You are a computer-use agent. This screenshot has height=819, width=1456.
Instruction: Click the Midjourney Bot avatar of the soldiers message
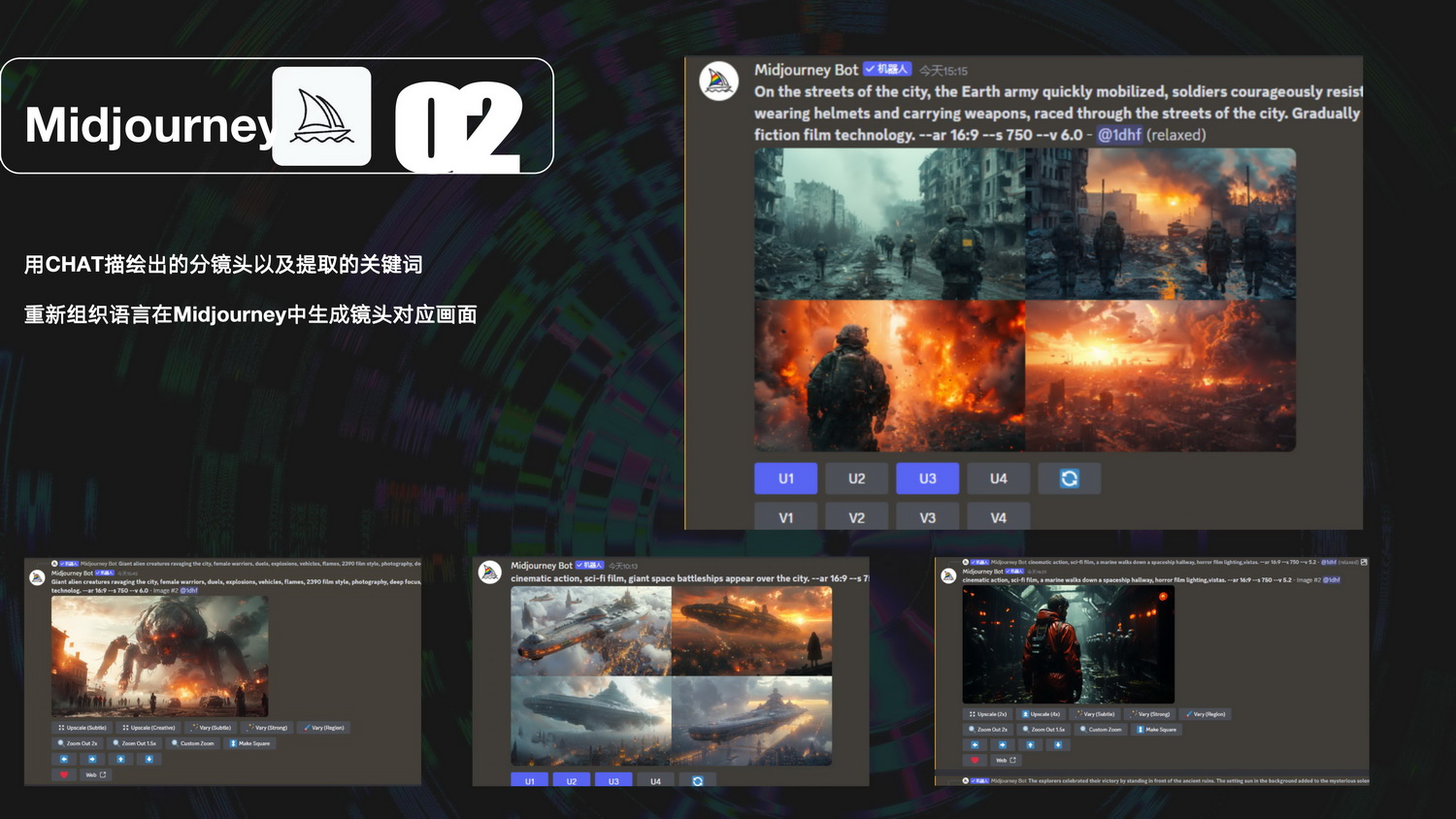(x=719, y=82)
